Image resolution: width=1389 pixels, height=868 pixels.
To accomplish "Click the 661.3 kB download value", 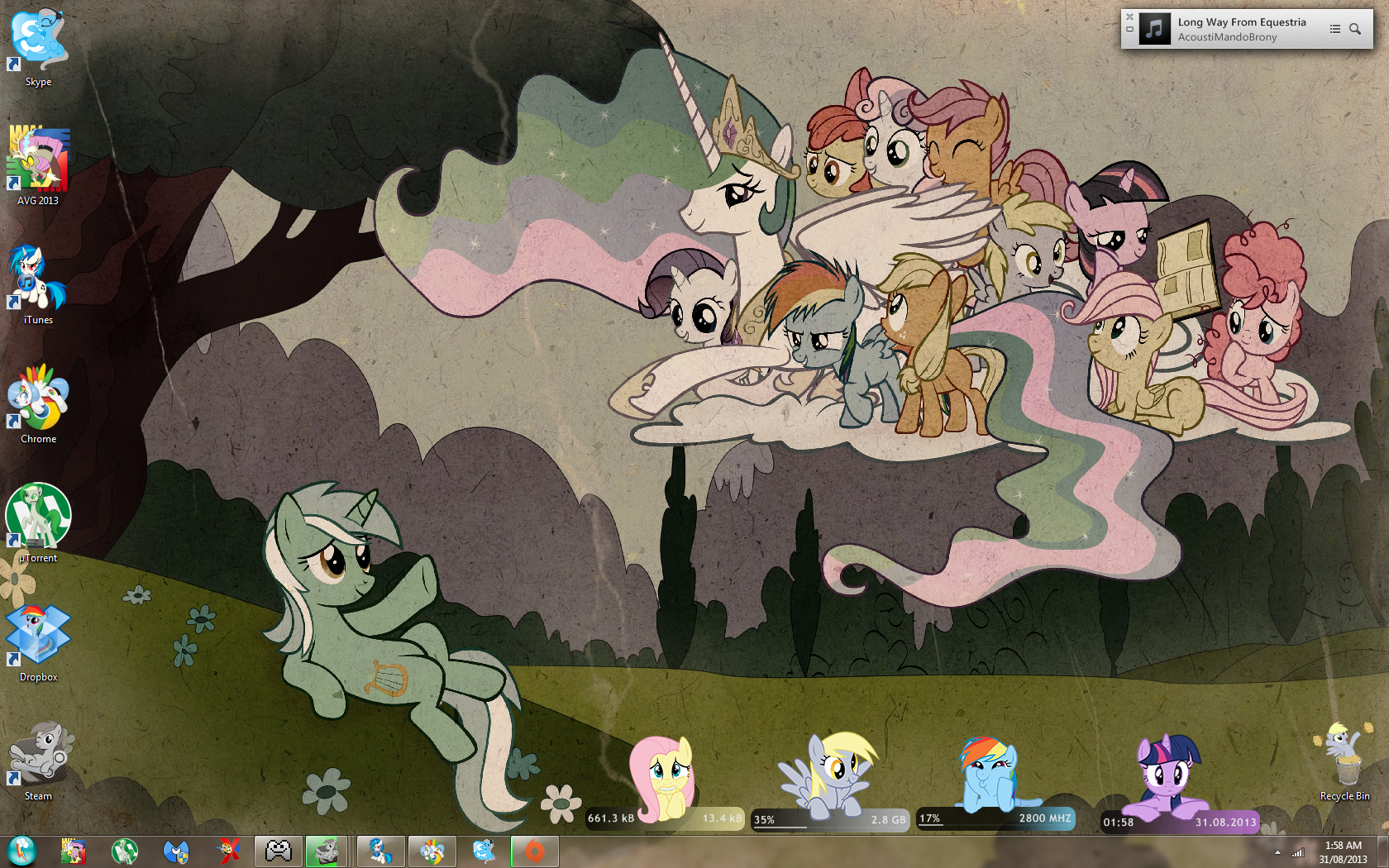I will pos(611,818).
